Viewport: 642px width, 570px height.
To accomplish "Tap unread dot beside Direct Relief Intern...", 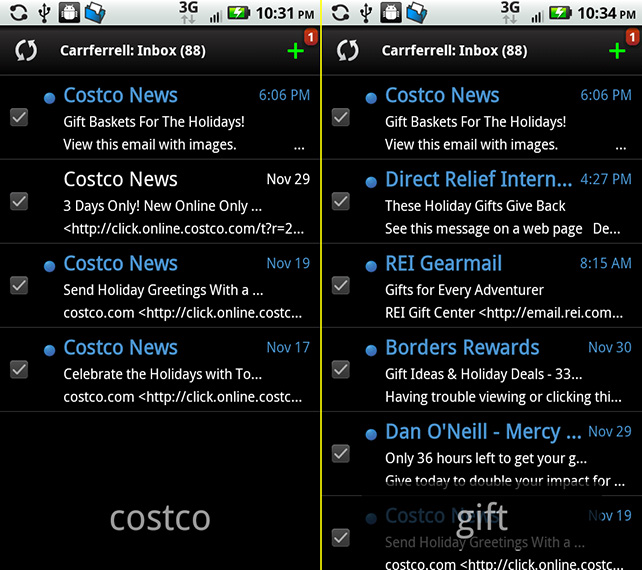I will click(371, 182).
